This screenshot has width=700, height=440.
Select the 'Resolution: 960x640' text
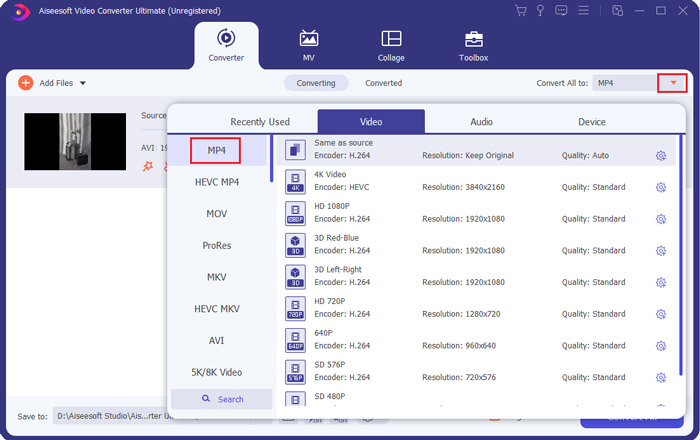pos(459,345)
